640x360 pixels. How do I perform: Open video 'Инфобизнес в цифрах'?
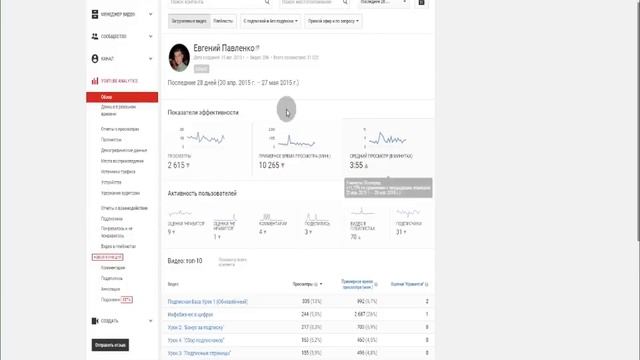tap(190, 315)
